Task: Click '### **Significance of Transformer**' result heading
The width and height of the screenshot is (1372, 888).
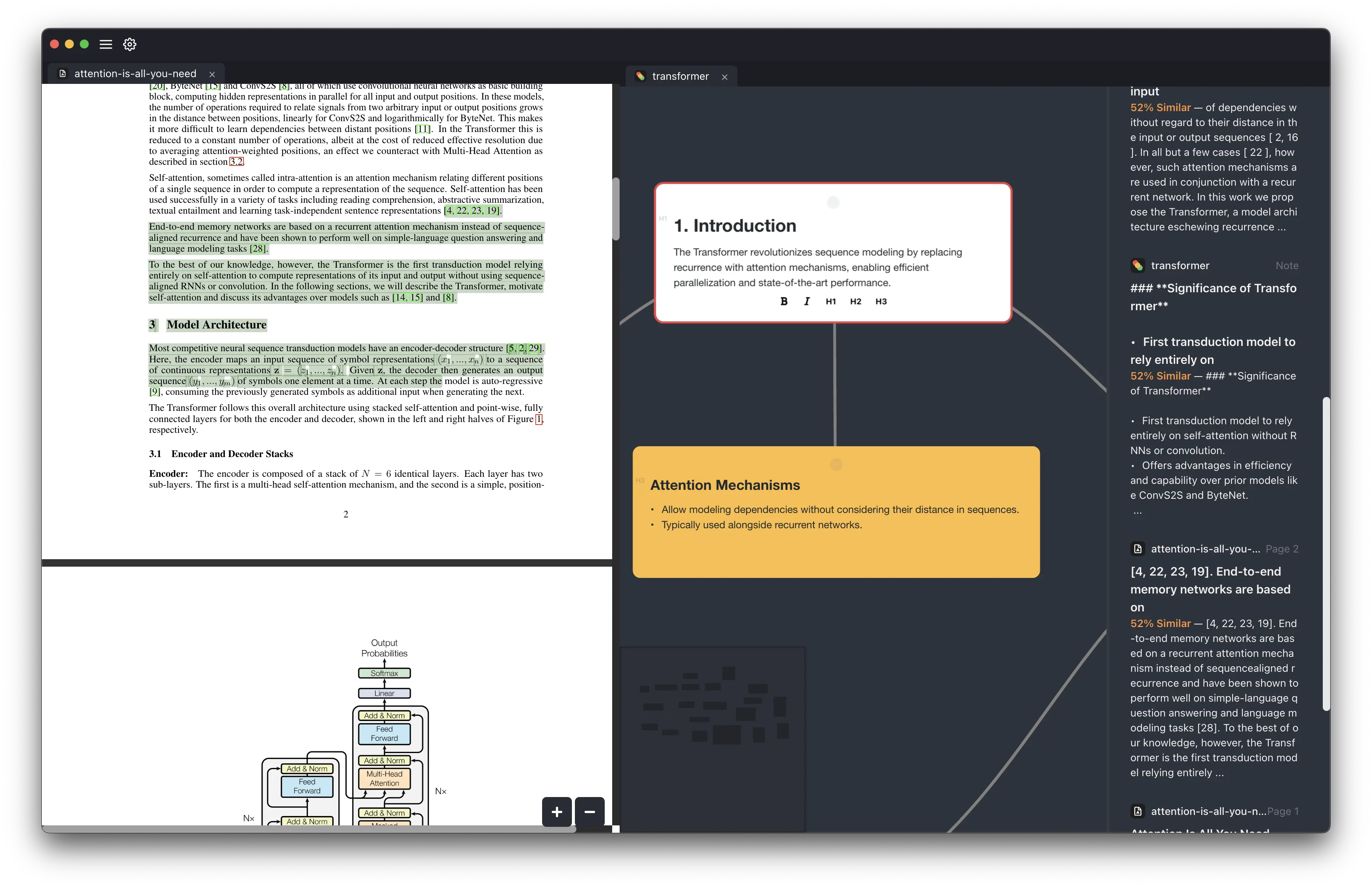Action: click(1213, 297)
